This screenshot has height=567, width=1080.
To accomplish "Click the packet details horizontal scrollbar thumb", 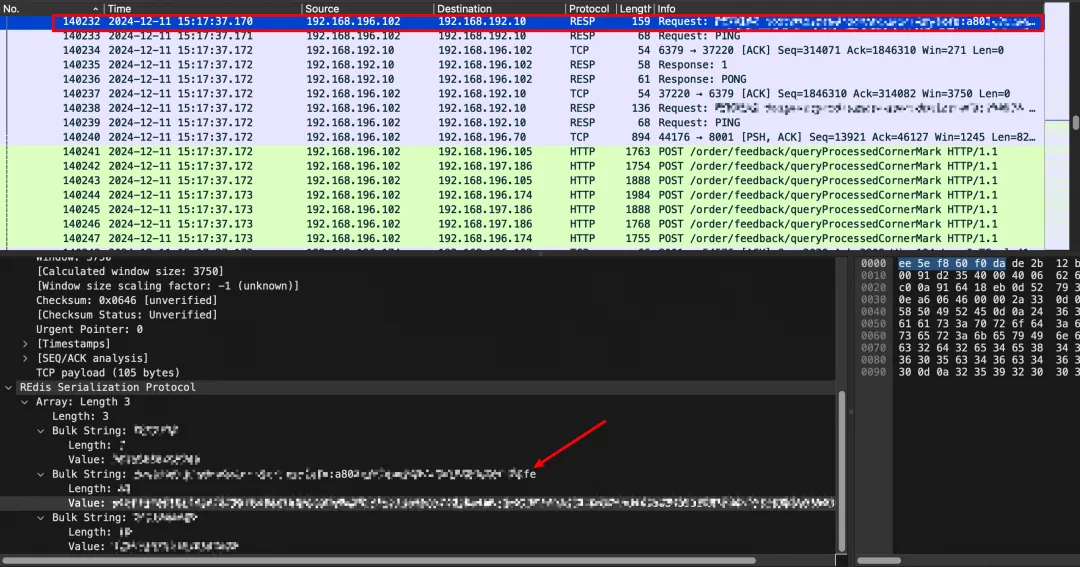I will (379, 560).
